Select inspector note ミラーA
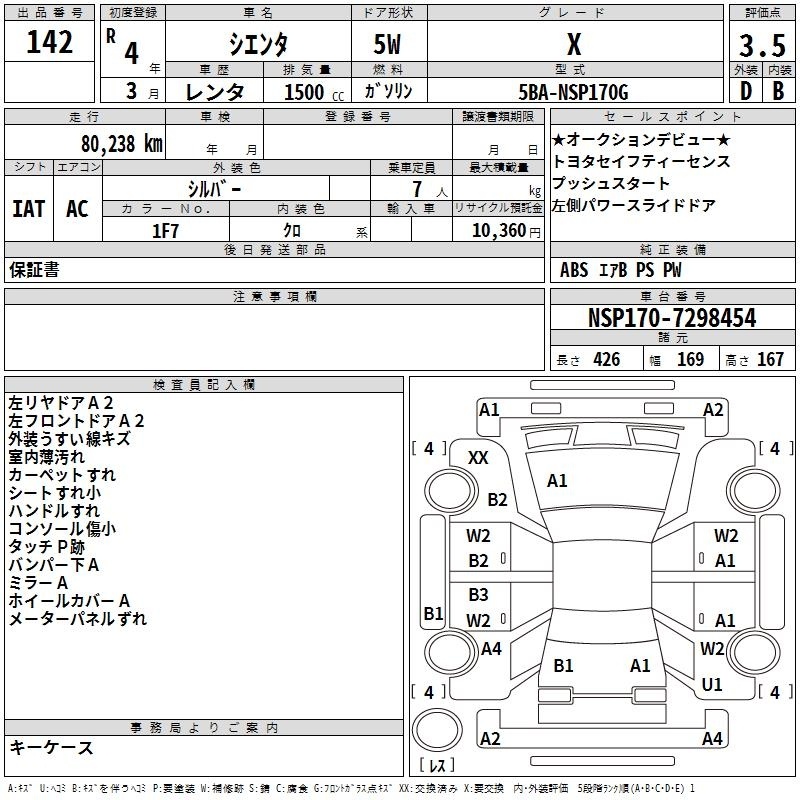 pos(38,583)
